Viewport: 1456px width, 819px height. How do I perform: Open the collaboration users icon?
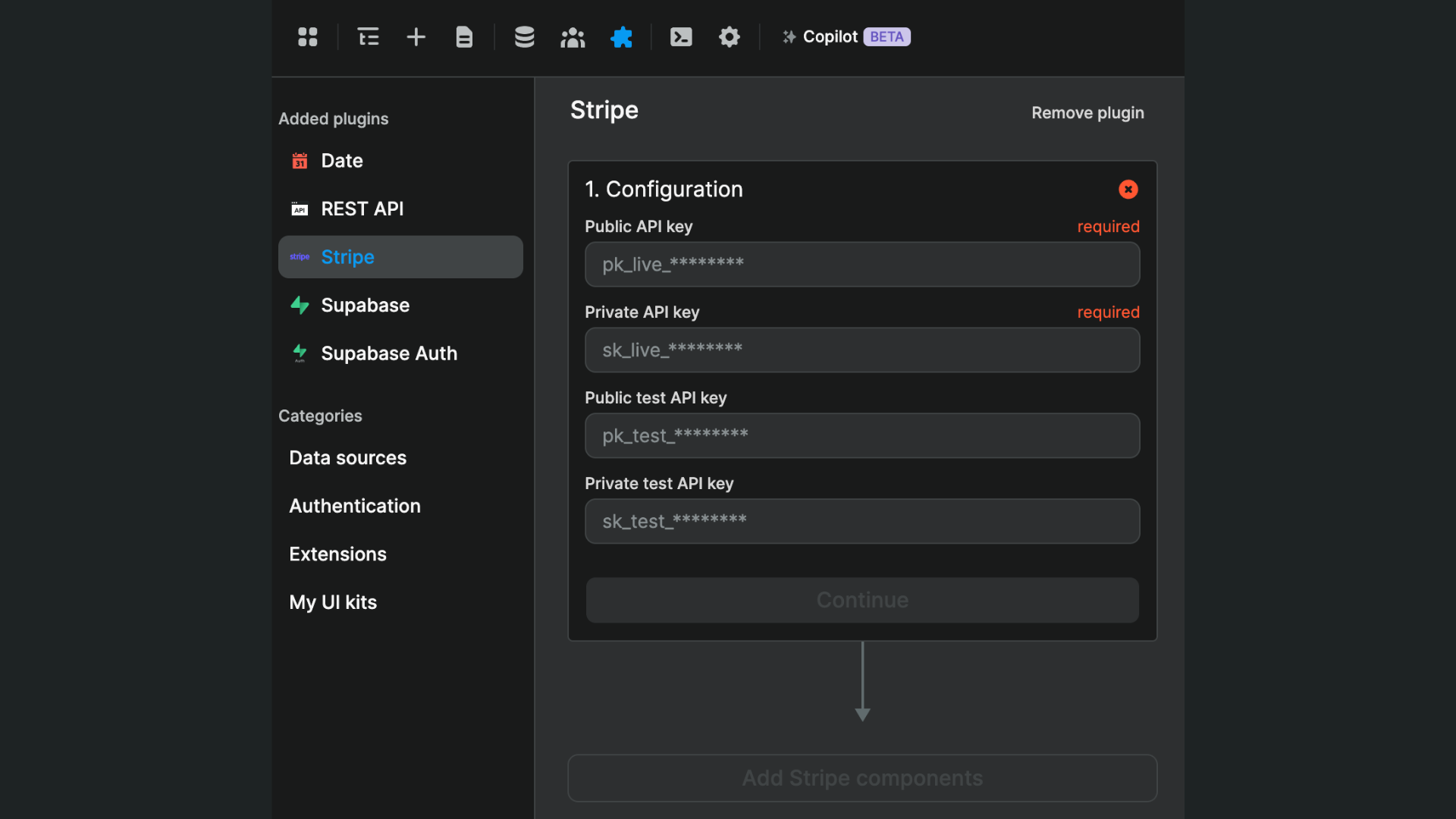573,36
